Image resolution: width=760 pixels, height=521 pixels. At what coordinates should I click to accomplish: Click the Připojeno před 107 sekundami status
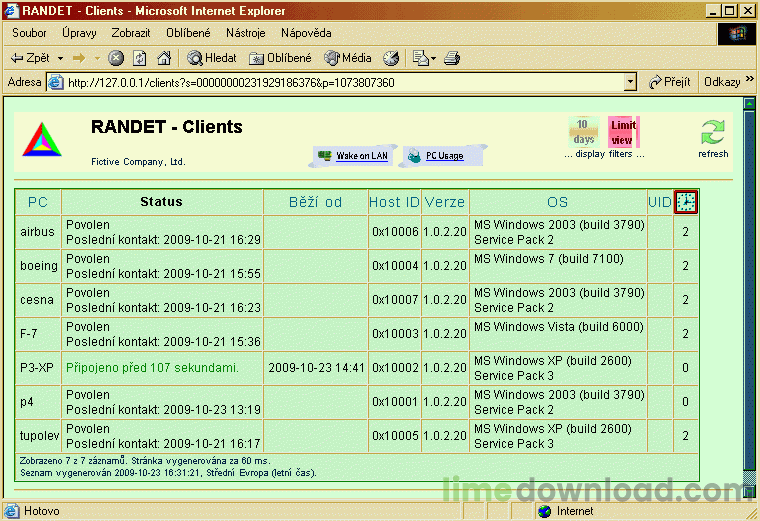coord(152,367)
